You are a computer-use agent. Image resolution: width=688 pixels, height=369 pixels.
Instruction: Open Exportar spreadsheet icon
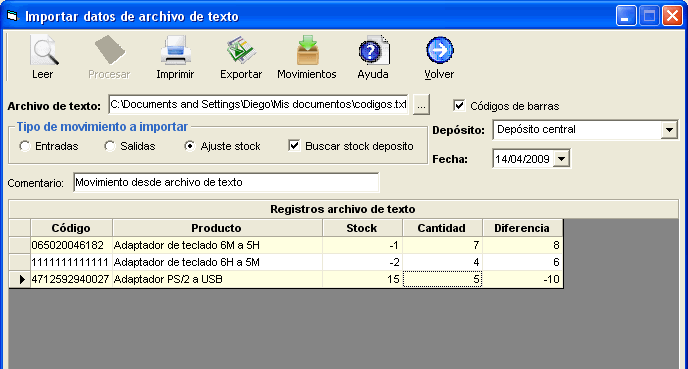(241, 50)
